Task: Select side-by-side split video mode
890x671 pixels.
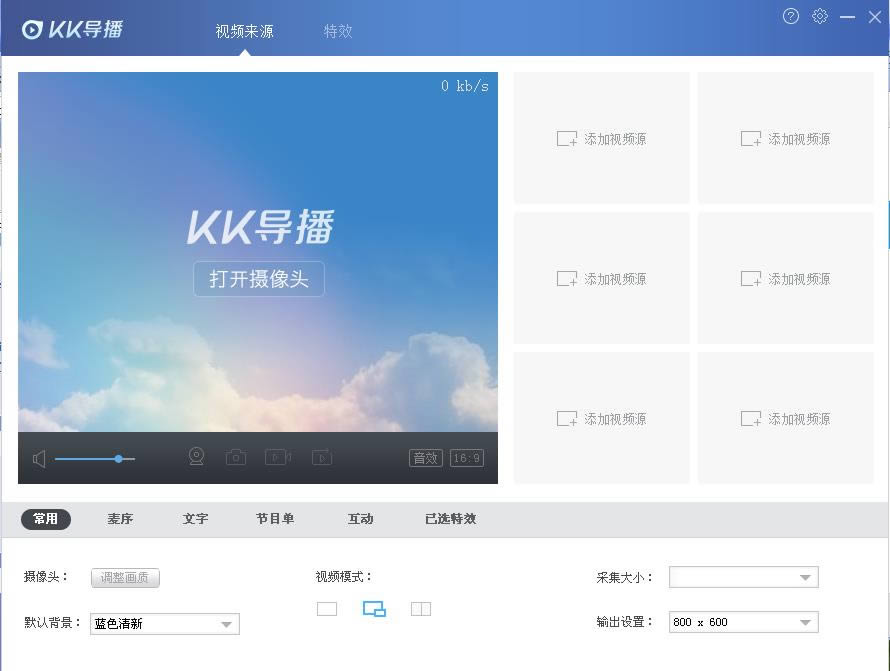Action: click(421, 609)
